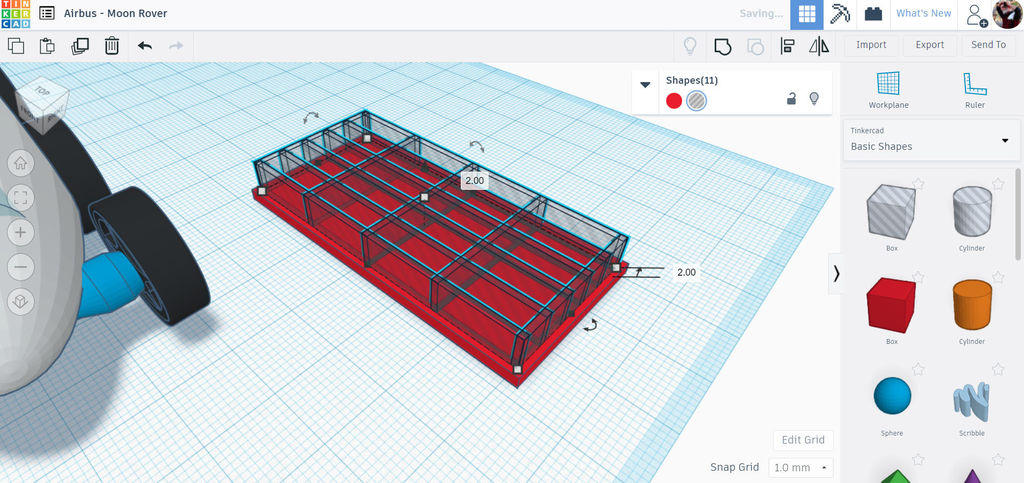Pick the blue Sphere shape
Viewport: 1024px width, 483px height.
[891, 397]
